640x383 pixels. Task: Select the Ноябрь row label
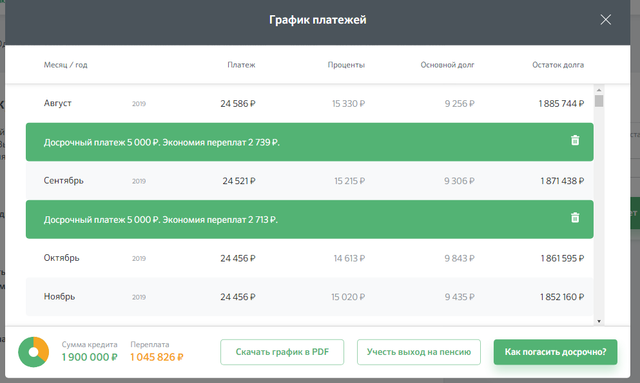(60, 297)
